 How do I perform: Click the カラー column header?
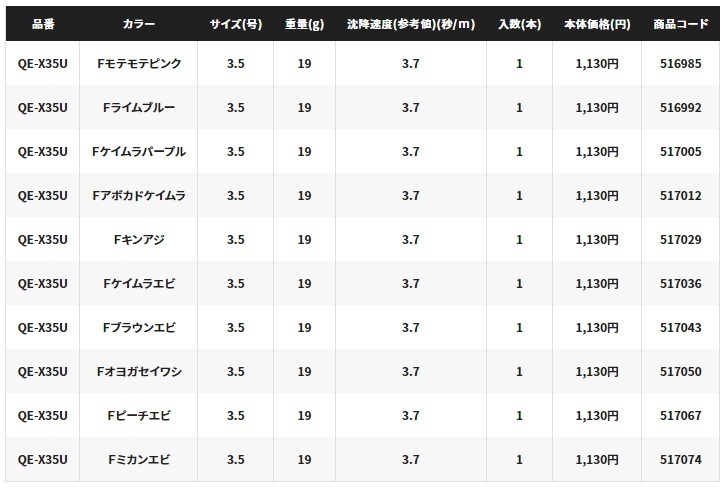pyautogui.click(x=138, y=21)
